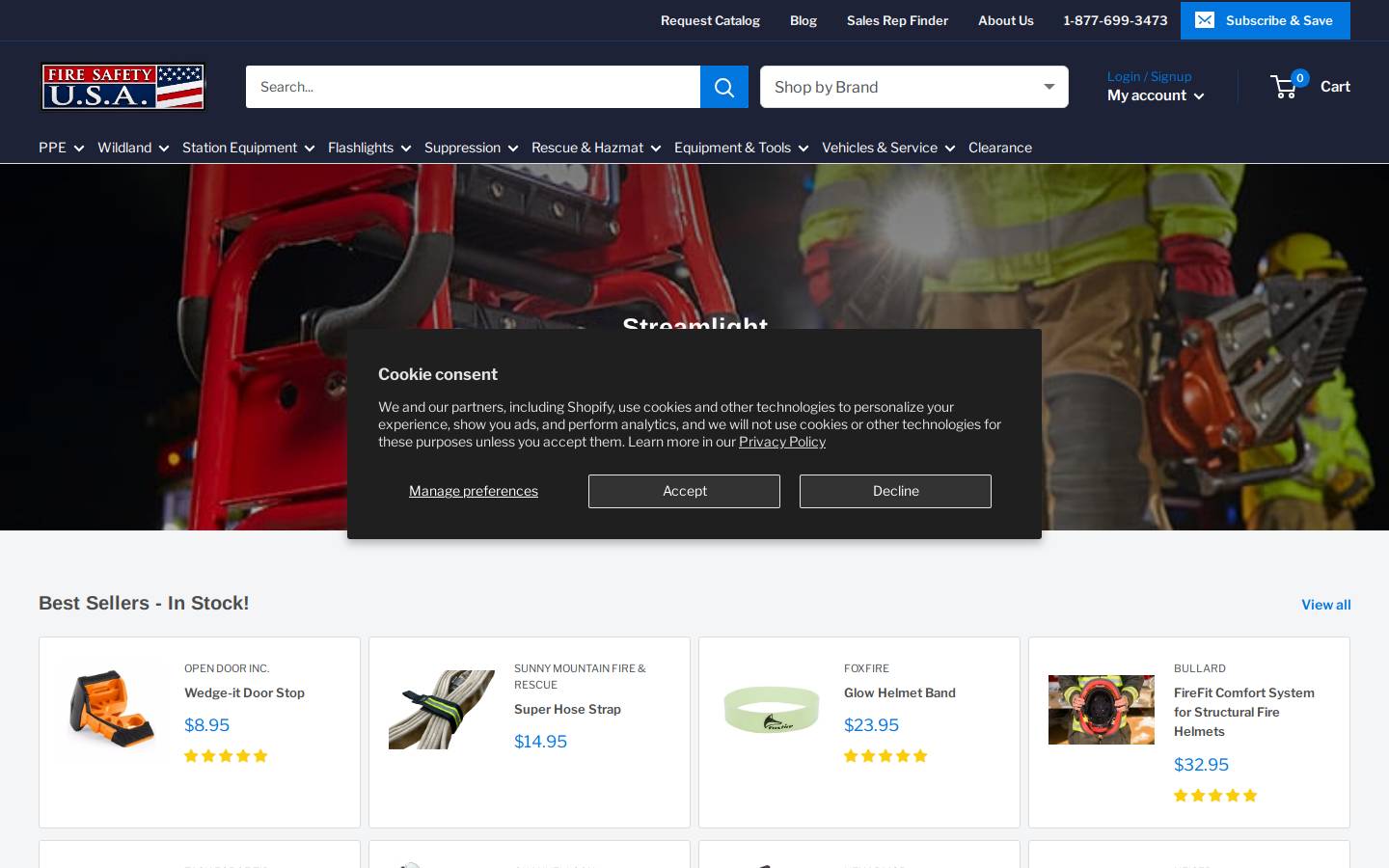This screenshot has height=868, width=1389.
Task: Expand the Shop by Brand dropdown
Action: click(914, 87)
